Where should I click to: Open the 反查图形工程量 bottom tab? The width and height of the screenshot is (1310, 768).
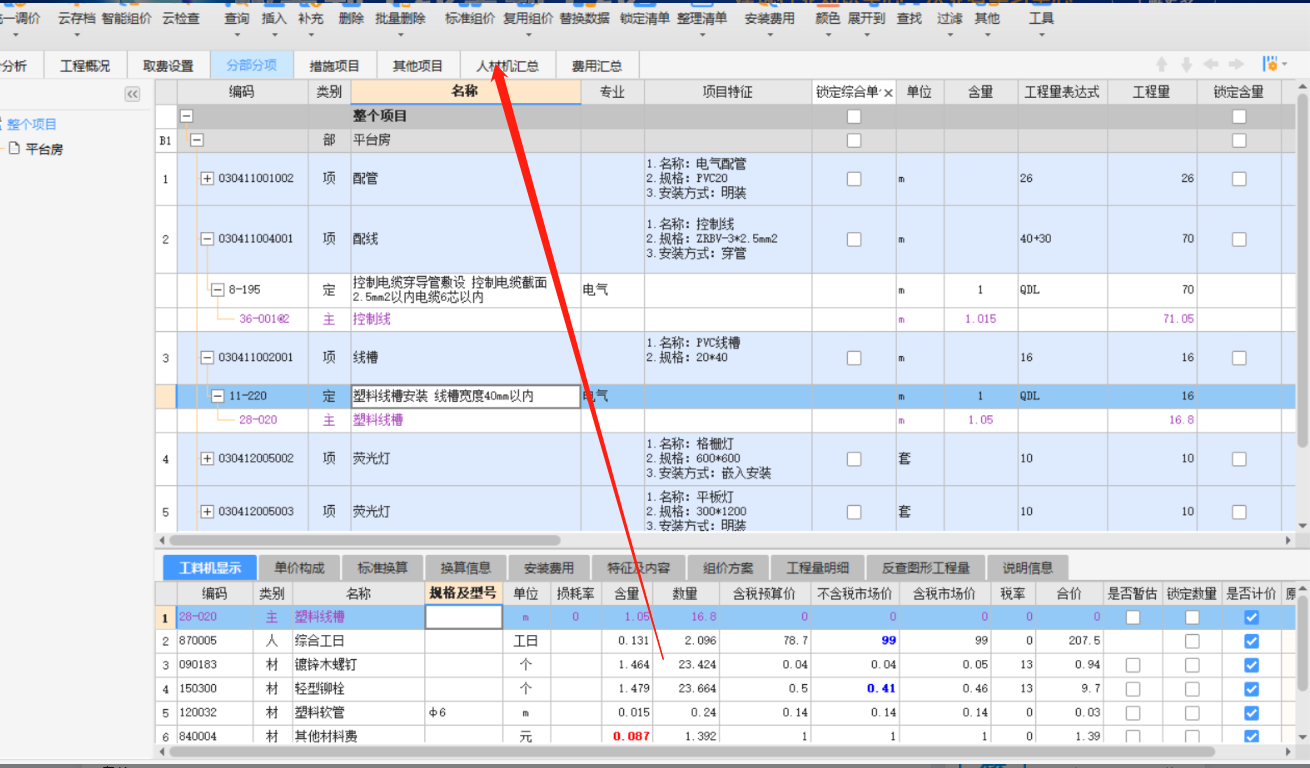(925, 568)
